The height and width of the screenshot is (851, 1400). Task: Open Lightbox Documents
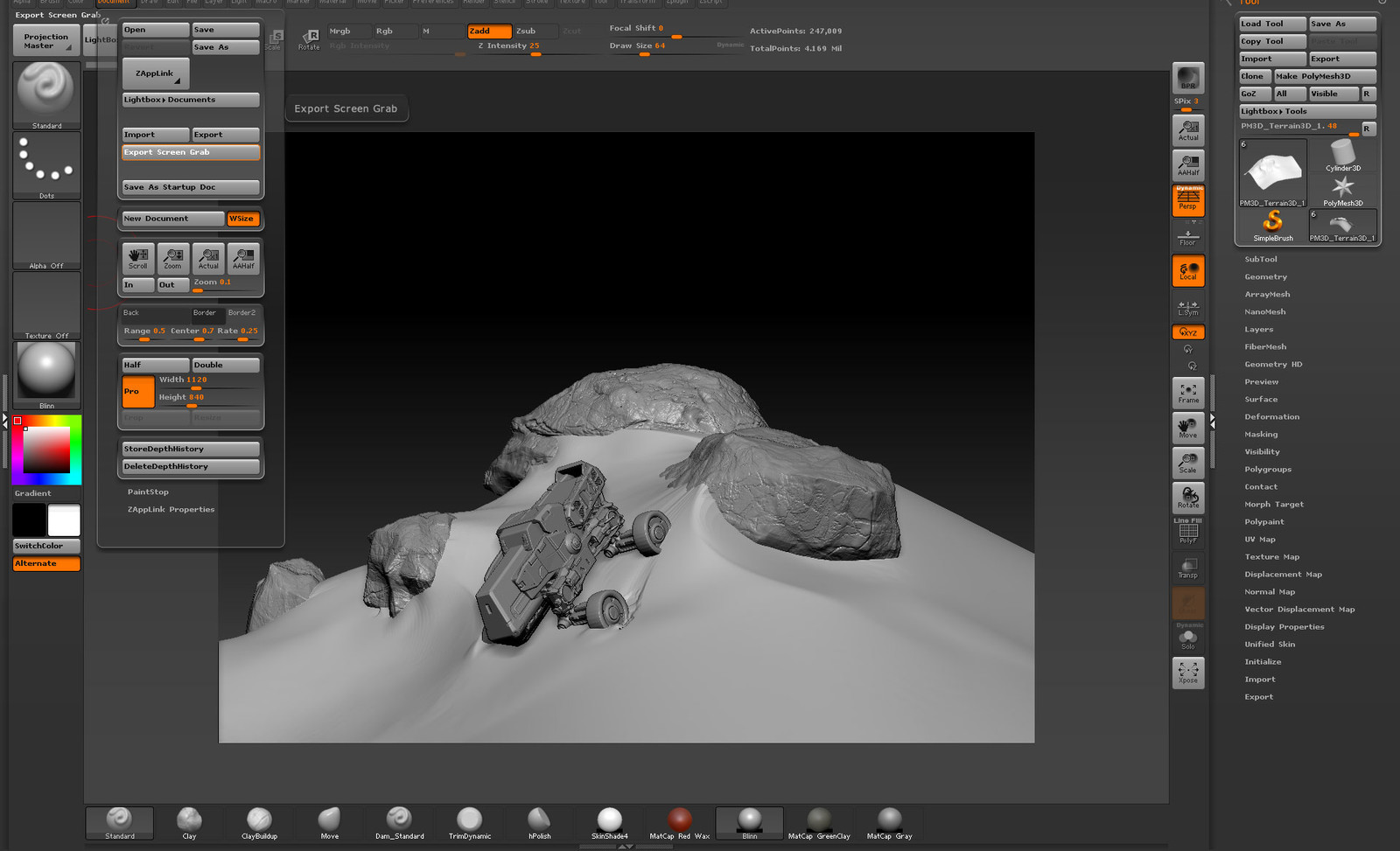191,100
